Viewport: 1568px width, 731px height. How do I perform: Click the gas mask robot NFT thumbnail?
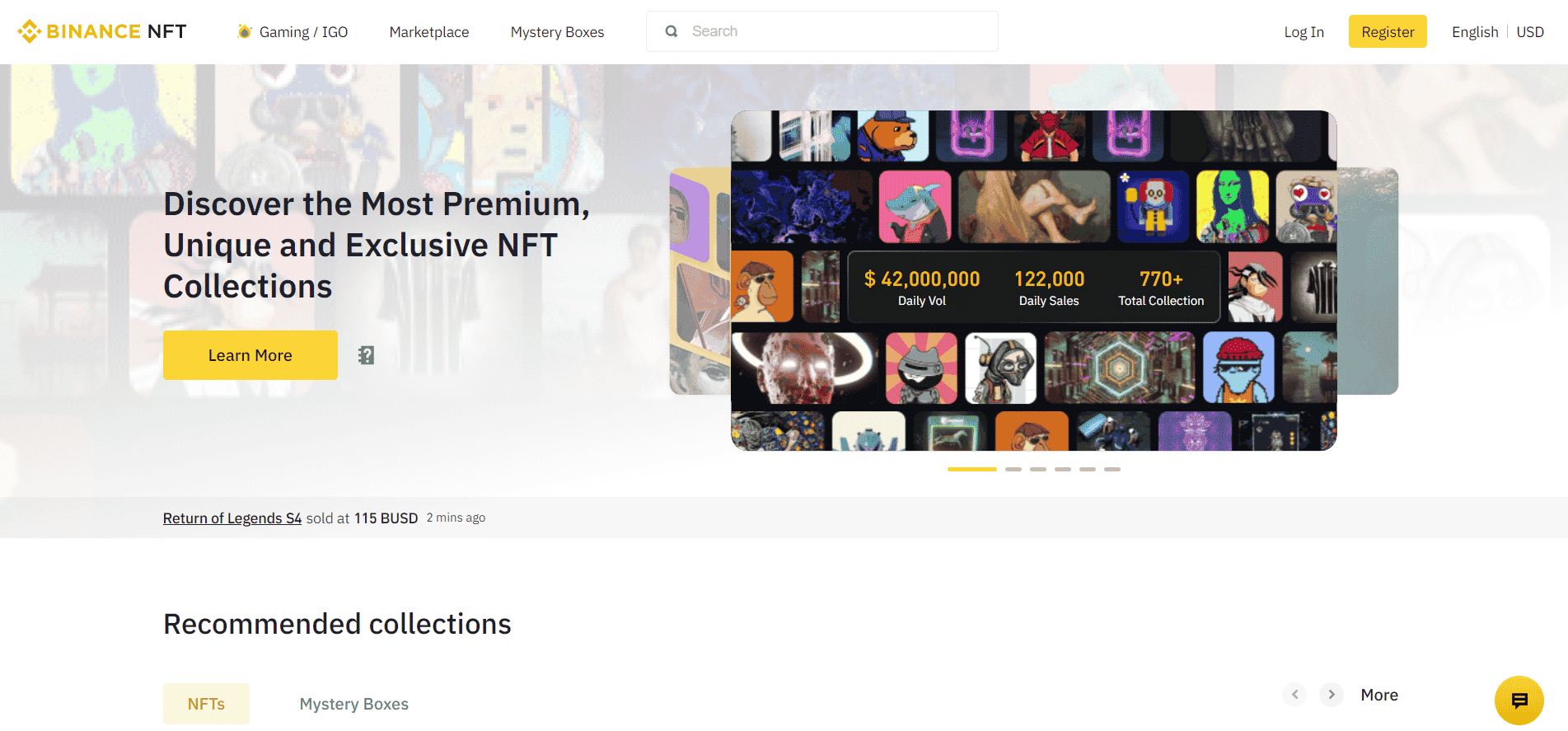[x=1000, y=368]
